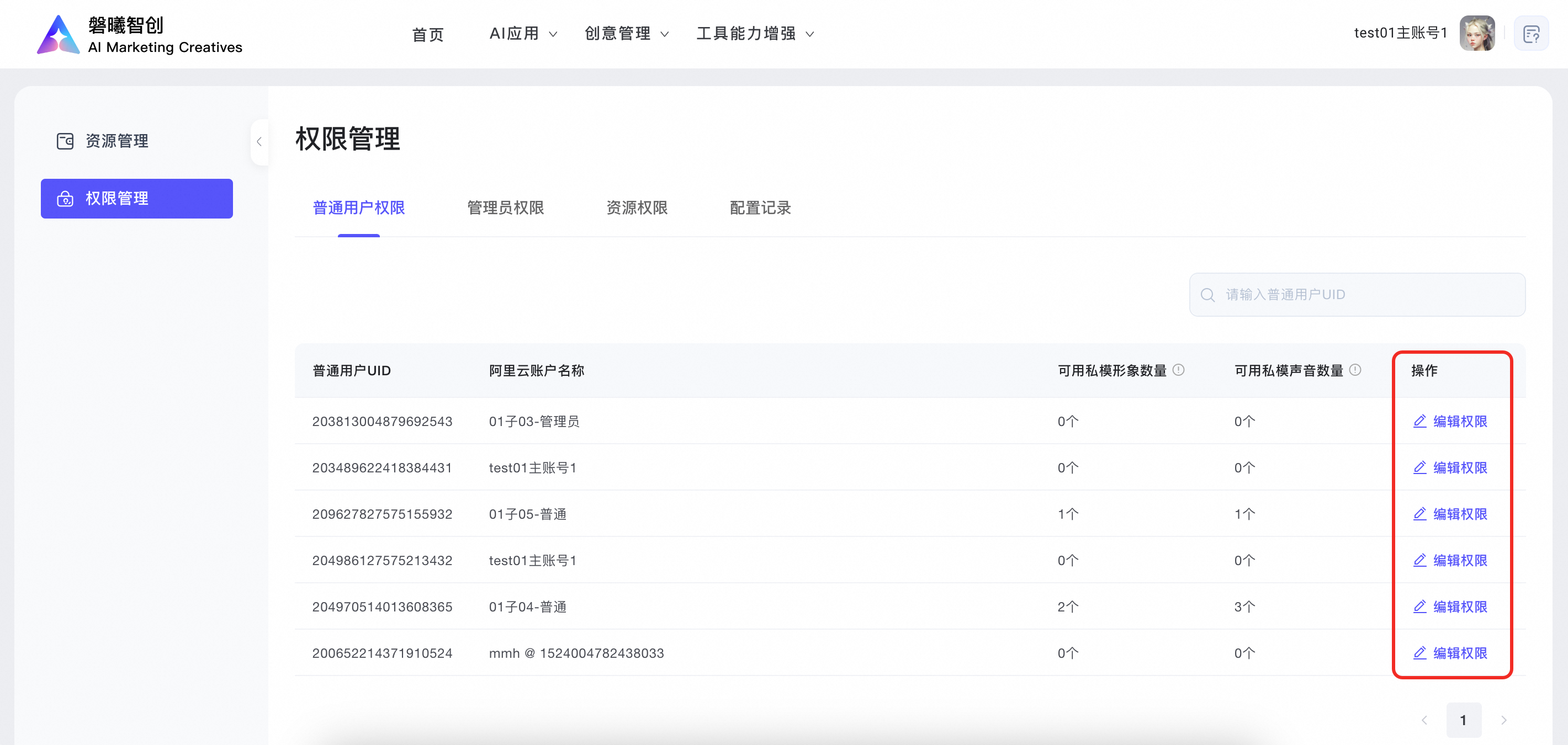Screen dimensions: 1568x745
Task: Switch to the 普通用户权限 tab
Action: [x=358, y=208]
